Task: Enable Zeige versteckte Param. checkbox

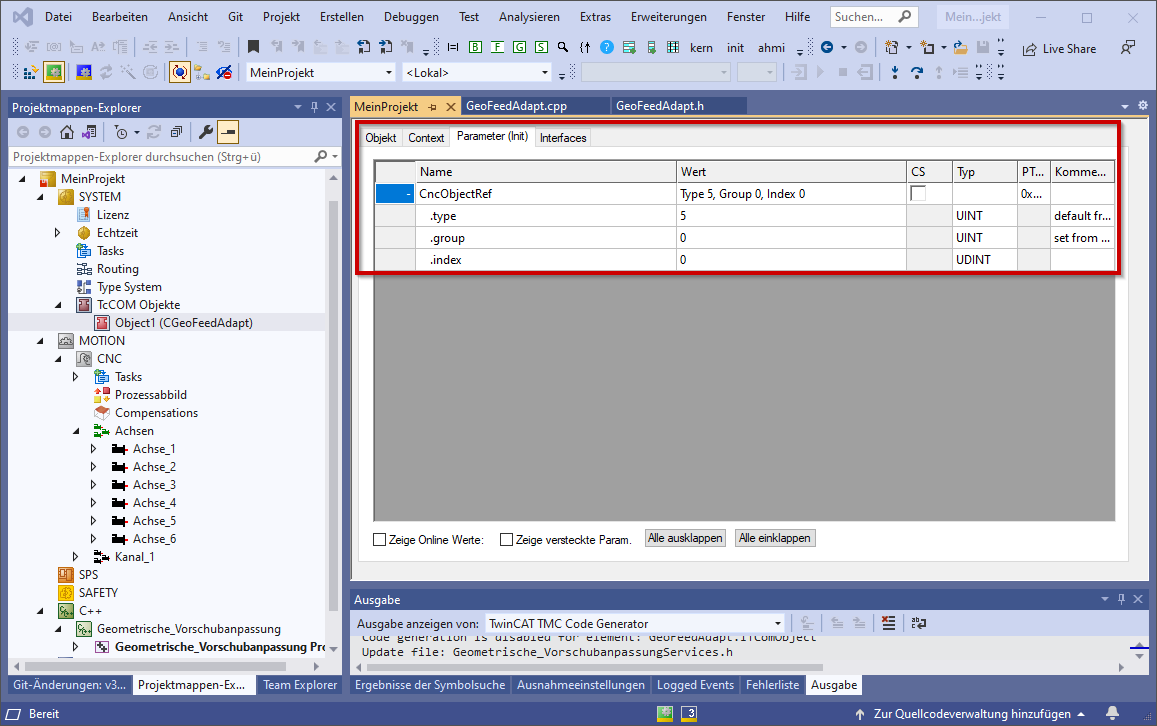Action: click(x=506, y=539)
